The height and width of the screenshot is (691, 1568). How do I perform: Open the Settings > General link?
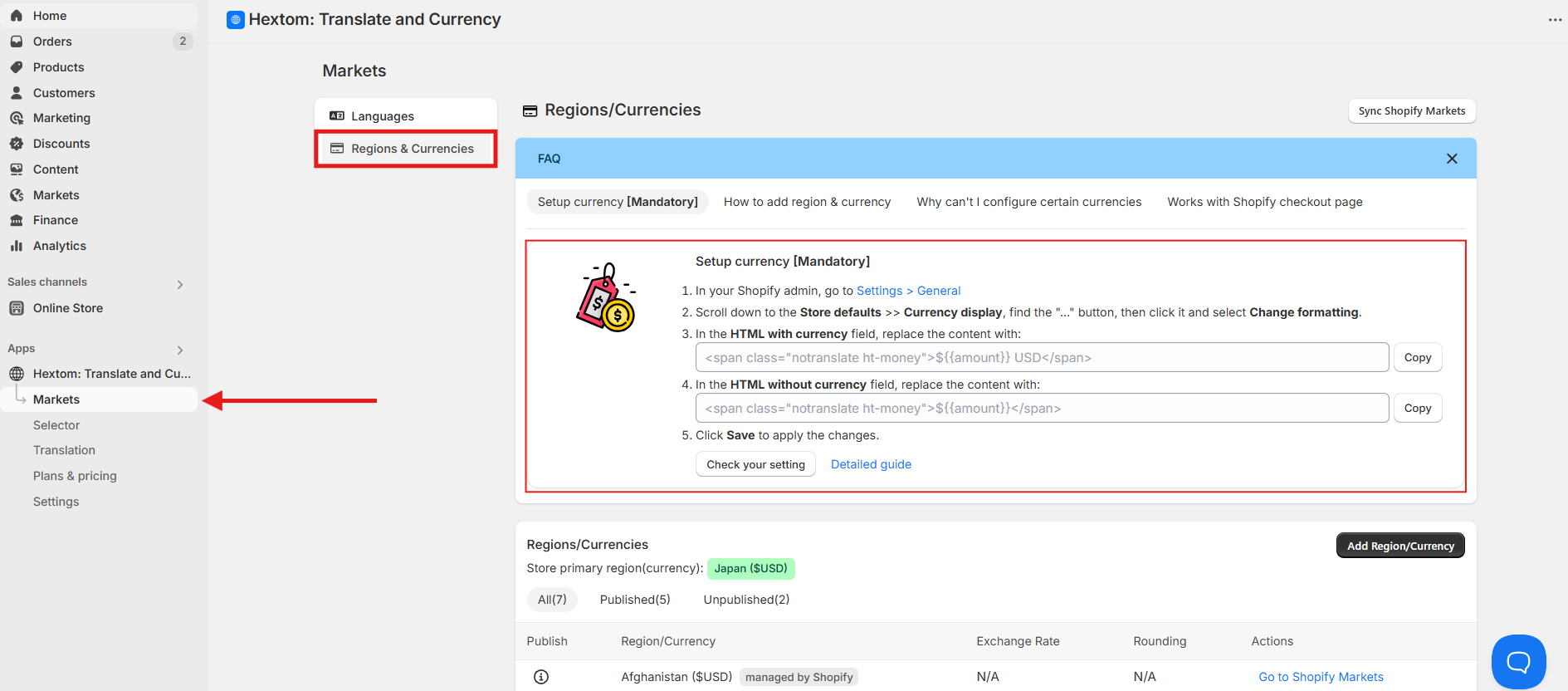click(x=908, y=291)
